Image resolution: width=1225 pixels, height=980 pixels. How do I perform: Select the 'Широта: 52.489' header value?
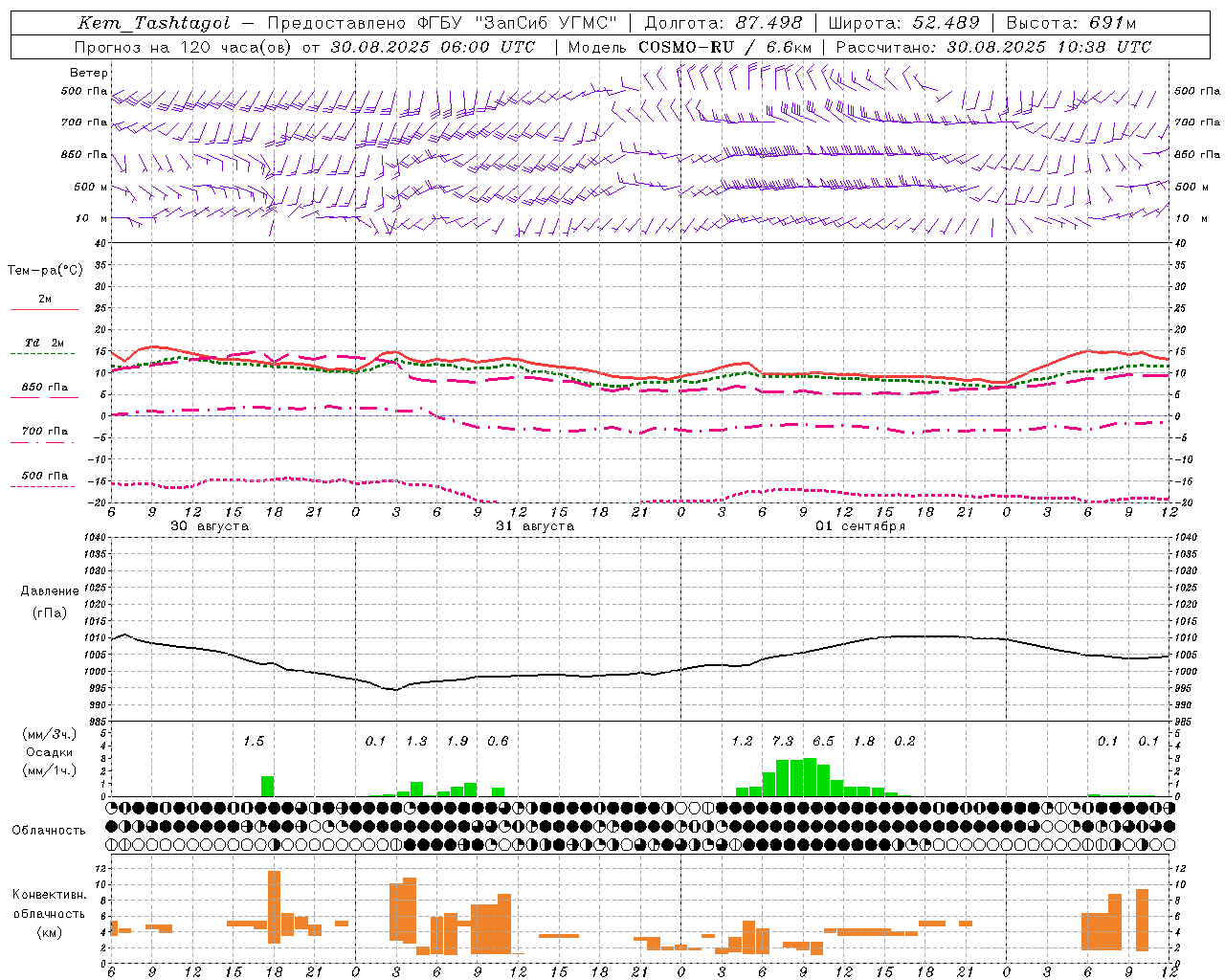(x=903, y=23)
